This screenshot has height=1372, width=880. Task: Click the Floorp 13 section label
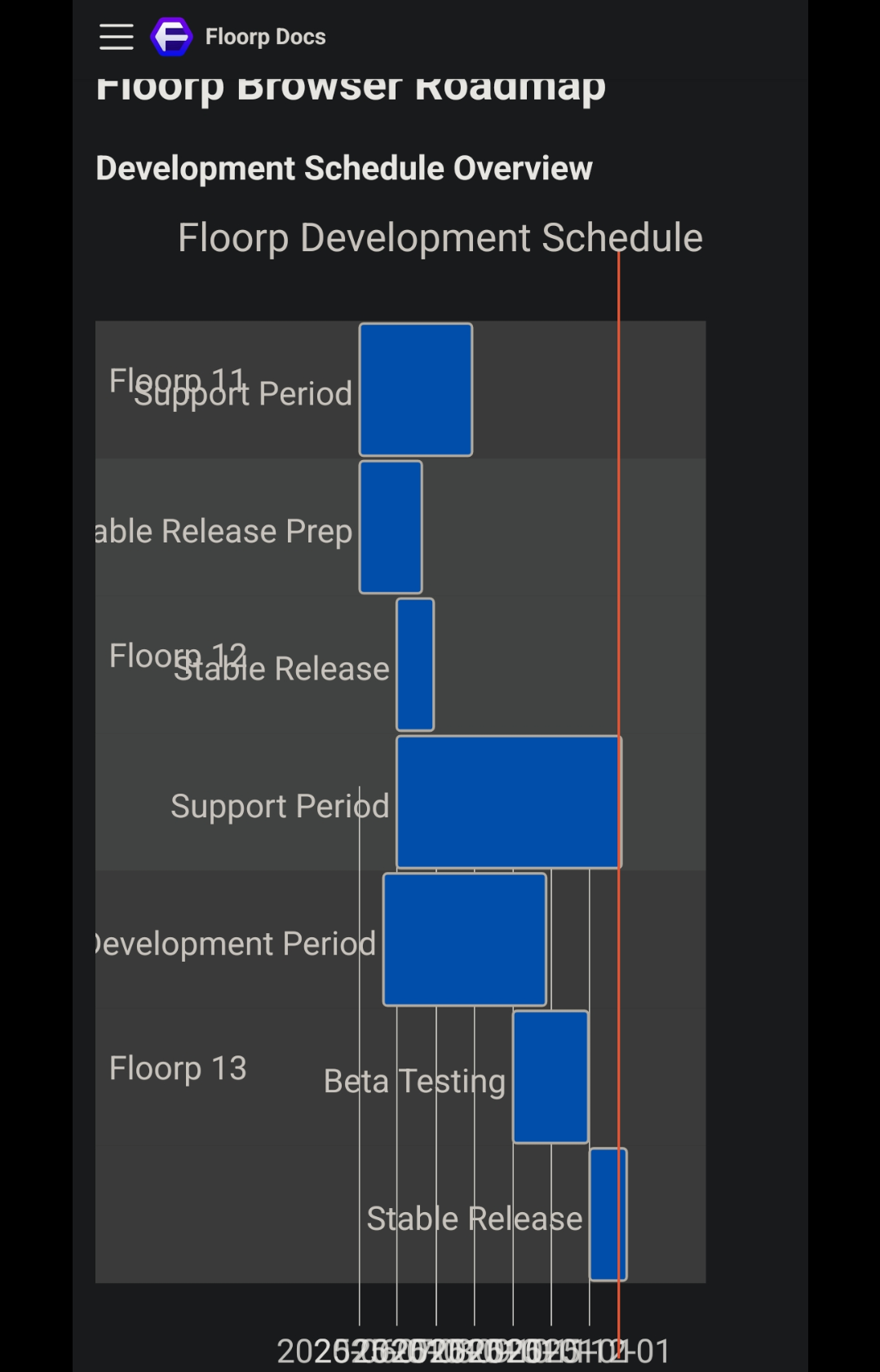click(178, 1068)
